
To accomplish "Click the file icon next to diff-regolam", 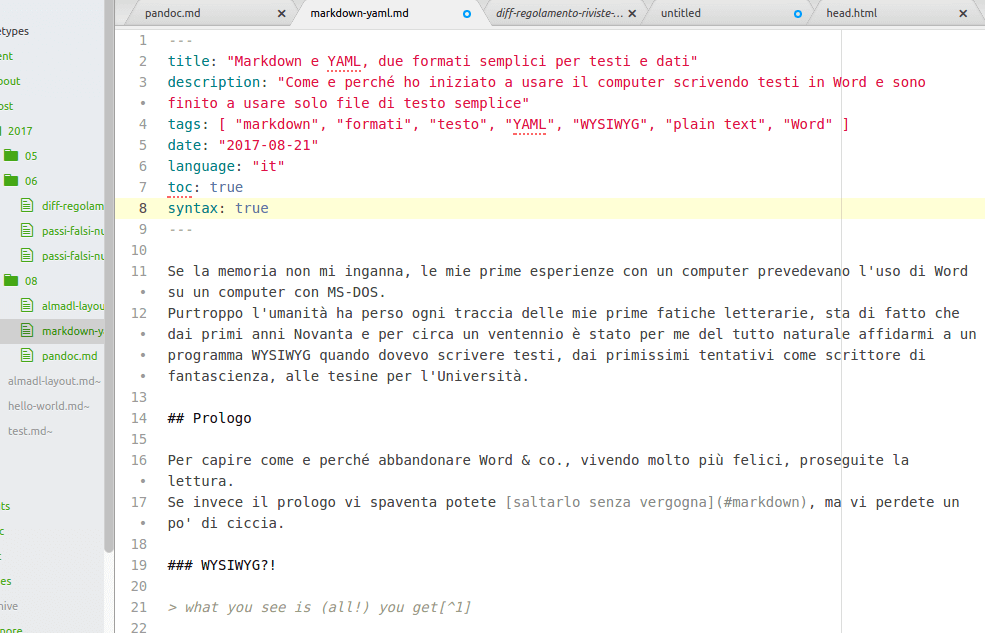I will pos(27,206).
